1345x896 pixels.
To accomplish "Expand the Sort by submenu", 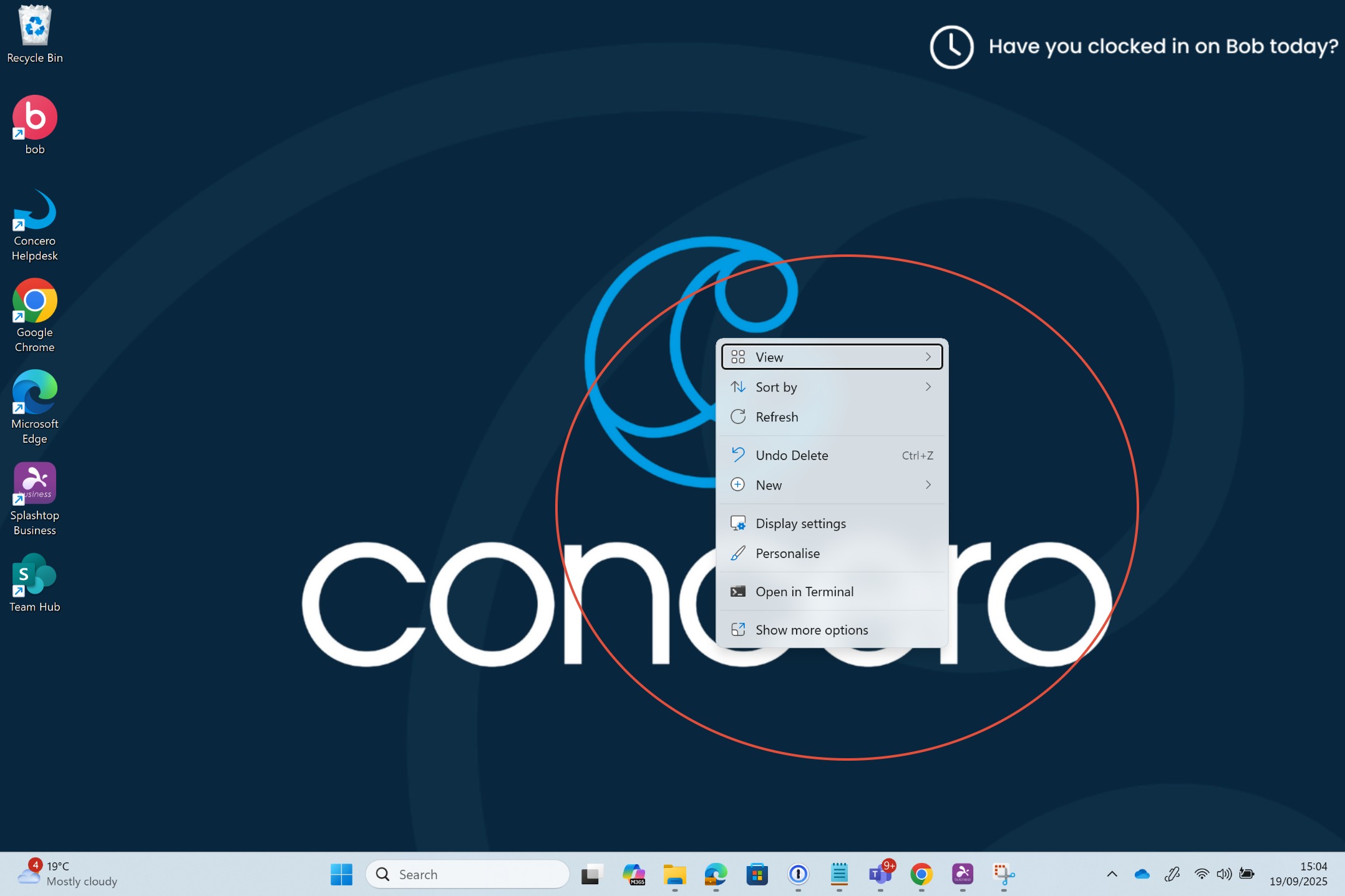I will point(832,387).
